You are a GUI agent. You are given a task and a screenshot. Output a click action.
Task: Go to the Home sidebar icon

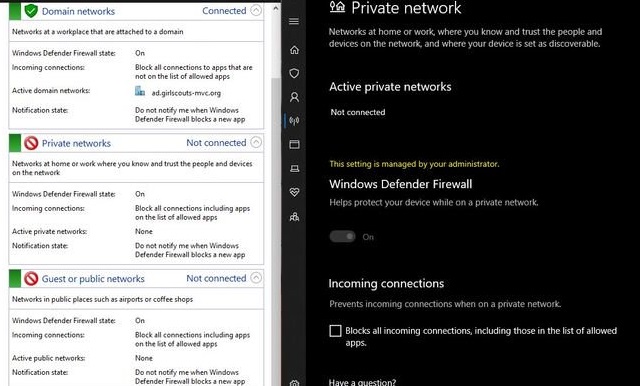tap(294, 50)
